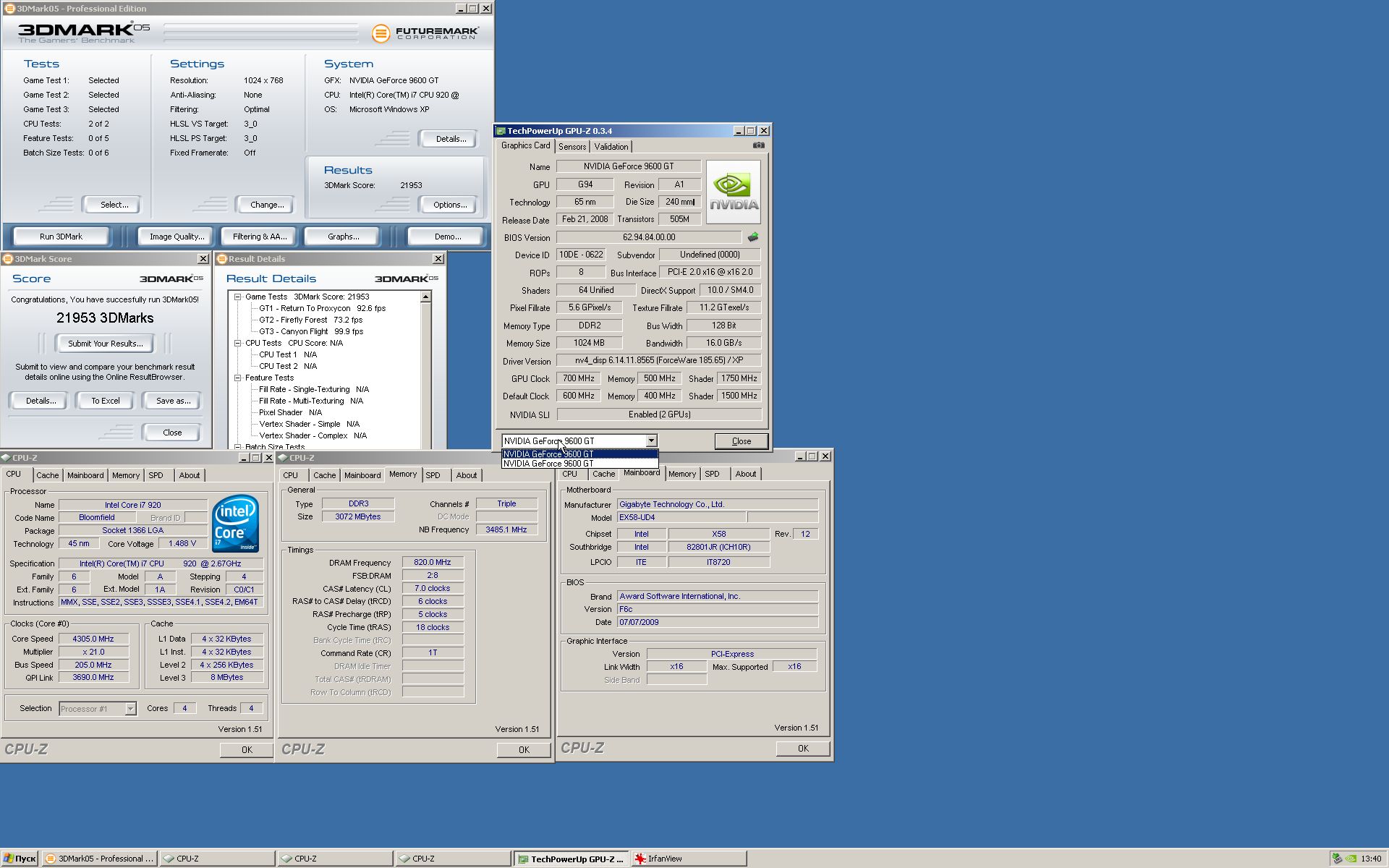Viewport: 1389px width, 868px height.
Task: Close the 3DMark Score window
Action: 203,259
